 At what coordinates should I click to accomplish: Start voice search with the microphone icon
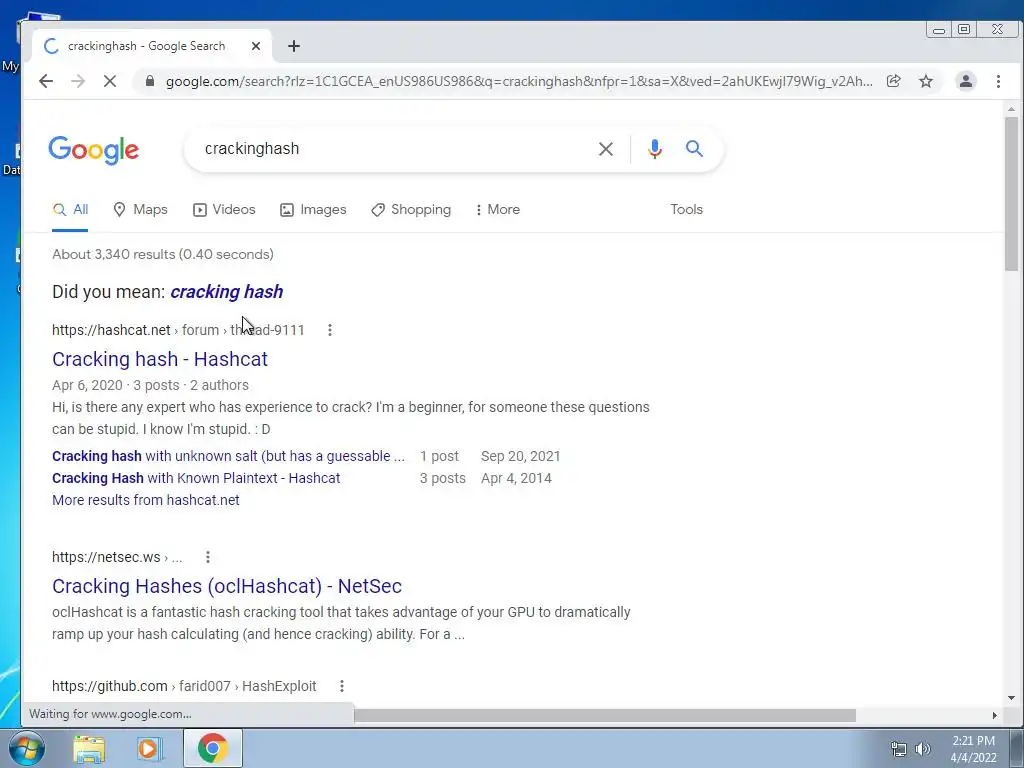(x=654, y=149)
